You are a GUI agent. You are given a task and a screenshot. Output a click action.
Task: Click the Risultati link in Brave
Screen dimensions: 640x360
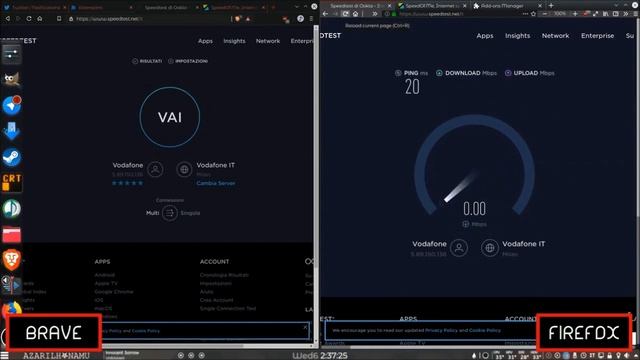[147, 61]
